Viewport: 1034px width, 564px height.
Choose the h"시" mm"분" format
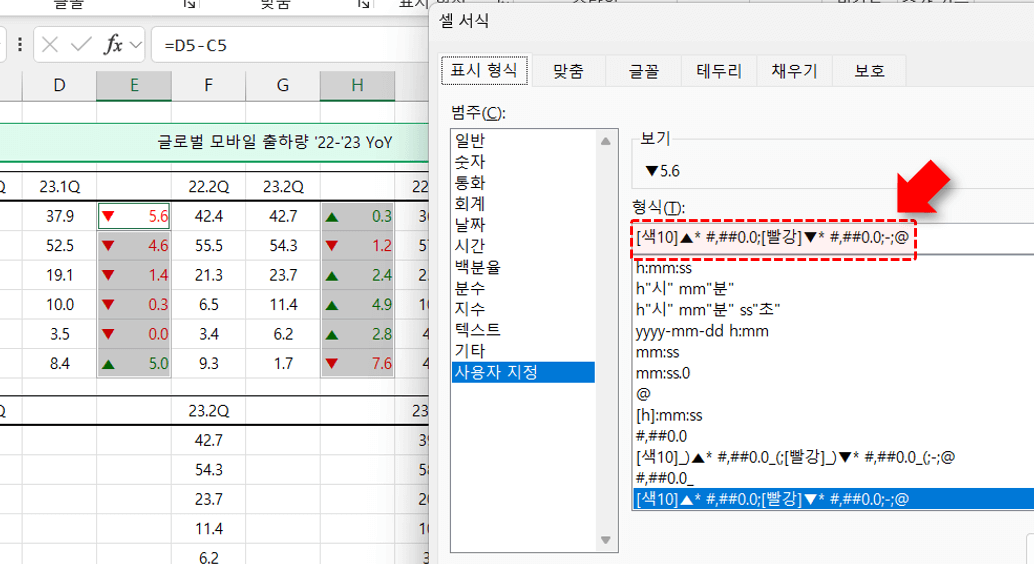click(x=832, y=289)
